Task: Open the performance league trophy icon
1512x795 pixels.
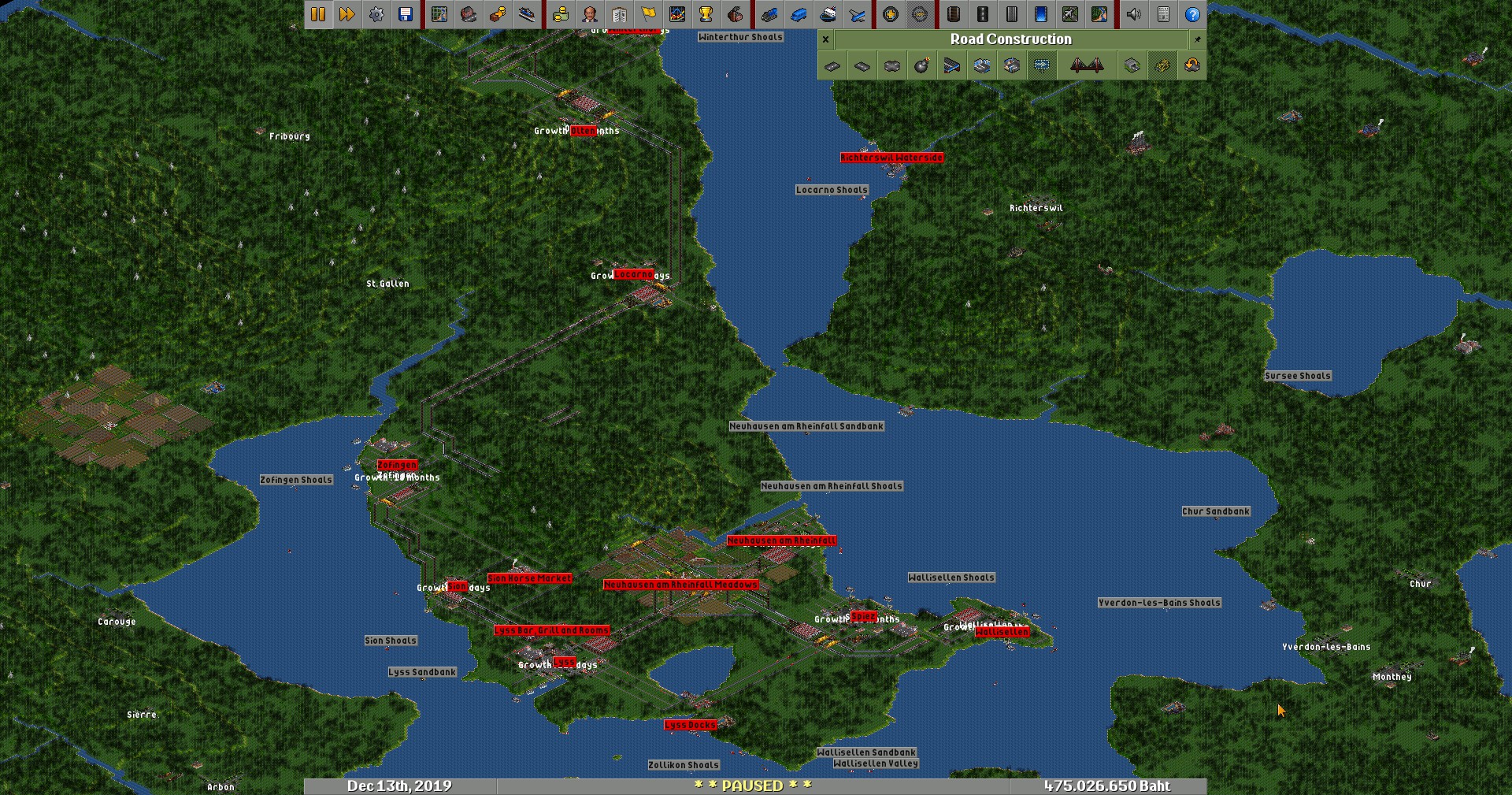Action: point(706,14)
